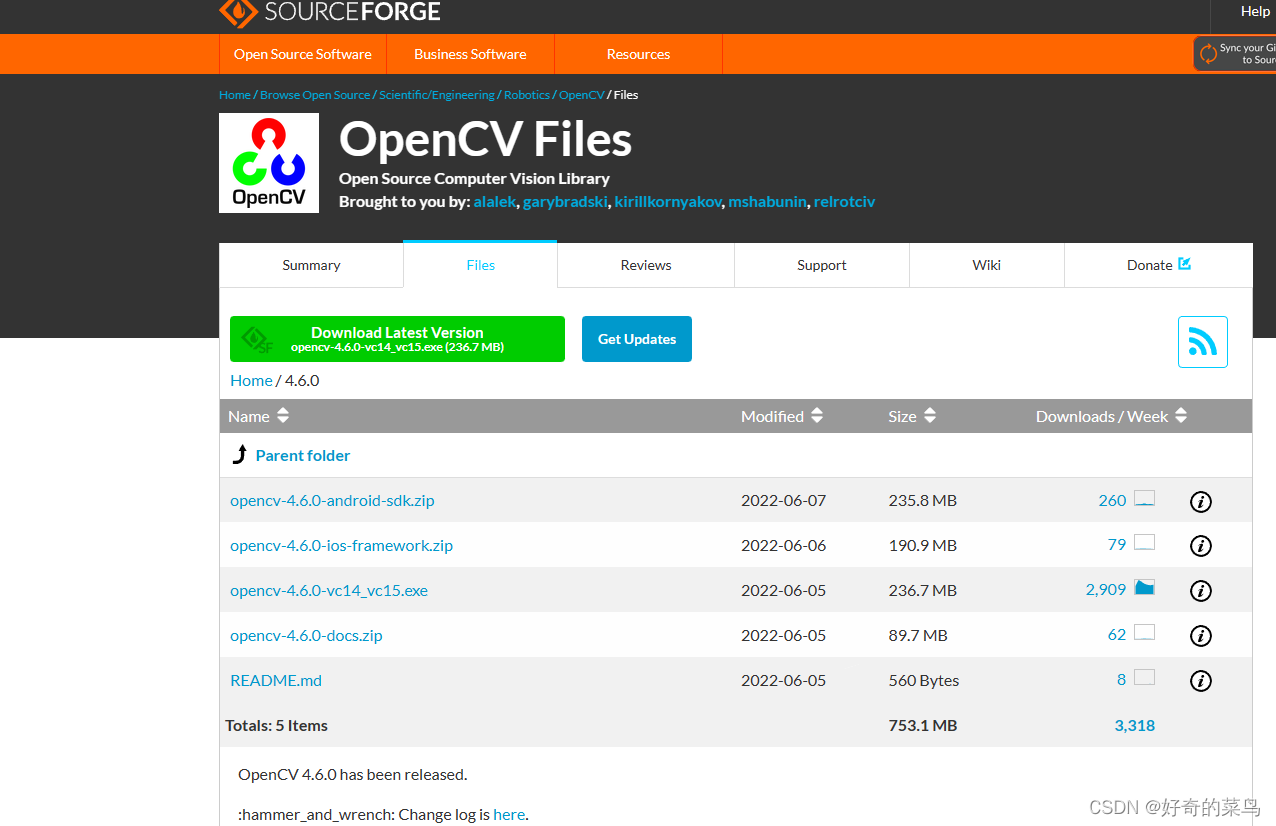The height and width of the screenshot is (826, 1276).
Task: Sort files by Modified date
Action: 817,415
